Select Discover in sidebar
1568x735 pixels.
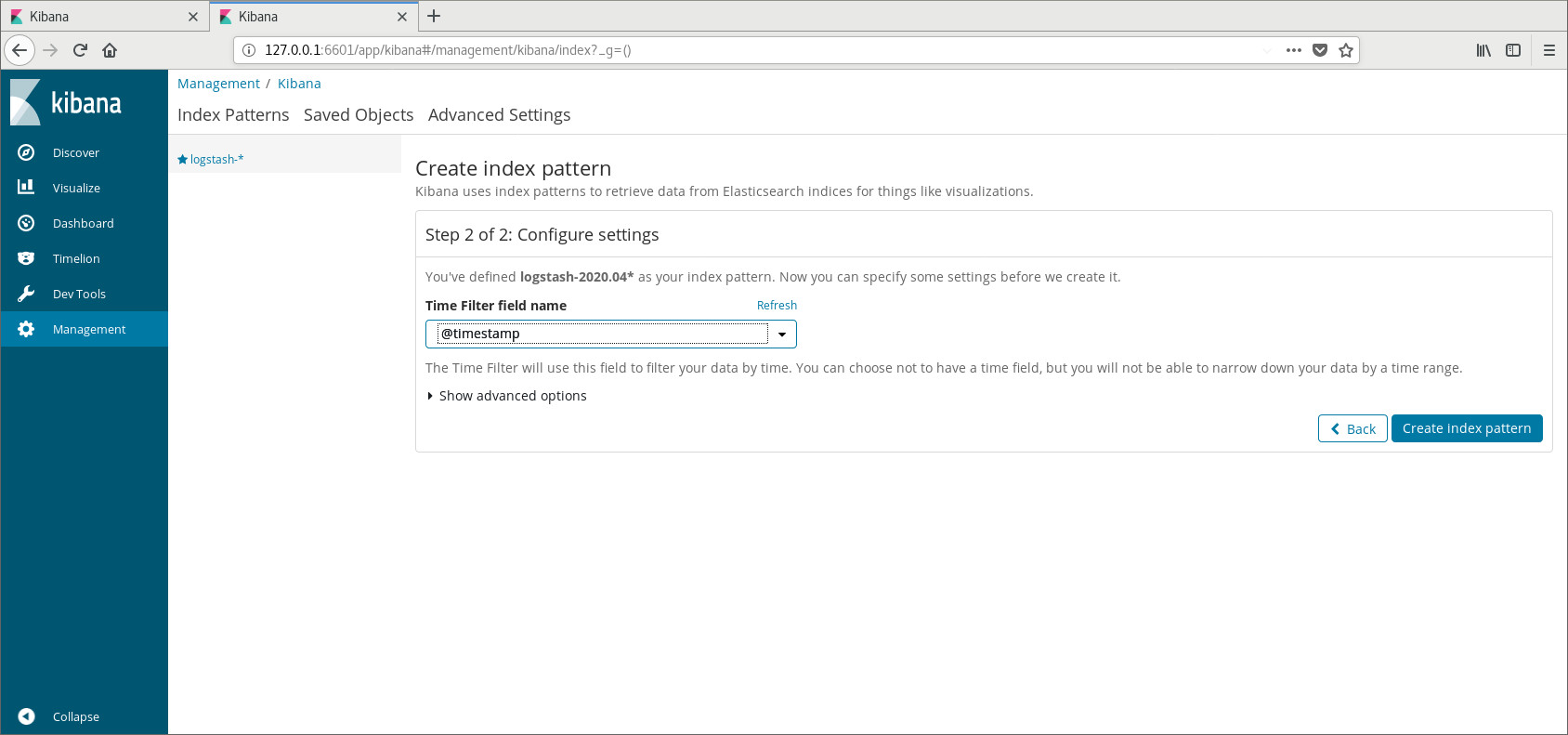[76, 153]
